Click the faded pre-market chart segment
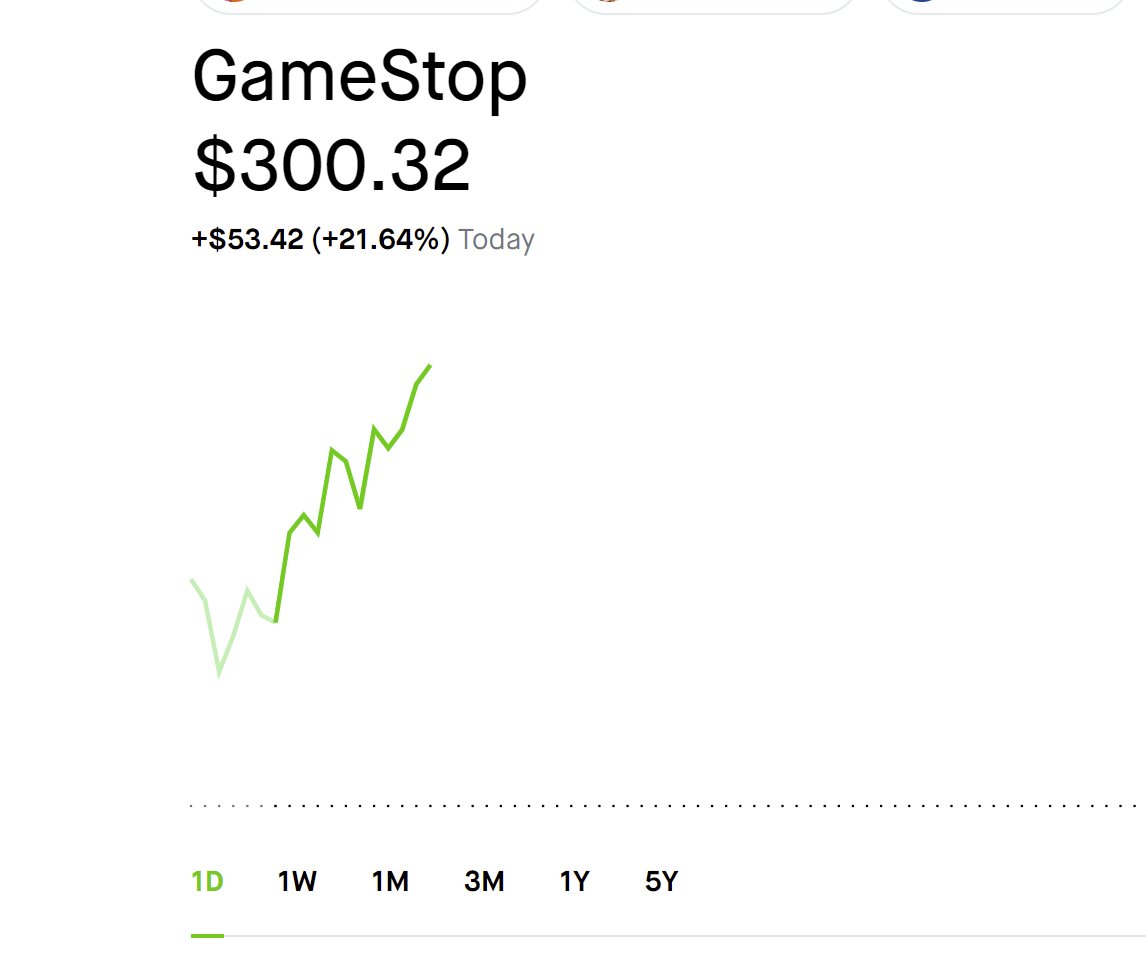This screenshot has height=953, width=1146. tap(233, 626)
